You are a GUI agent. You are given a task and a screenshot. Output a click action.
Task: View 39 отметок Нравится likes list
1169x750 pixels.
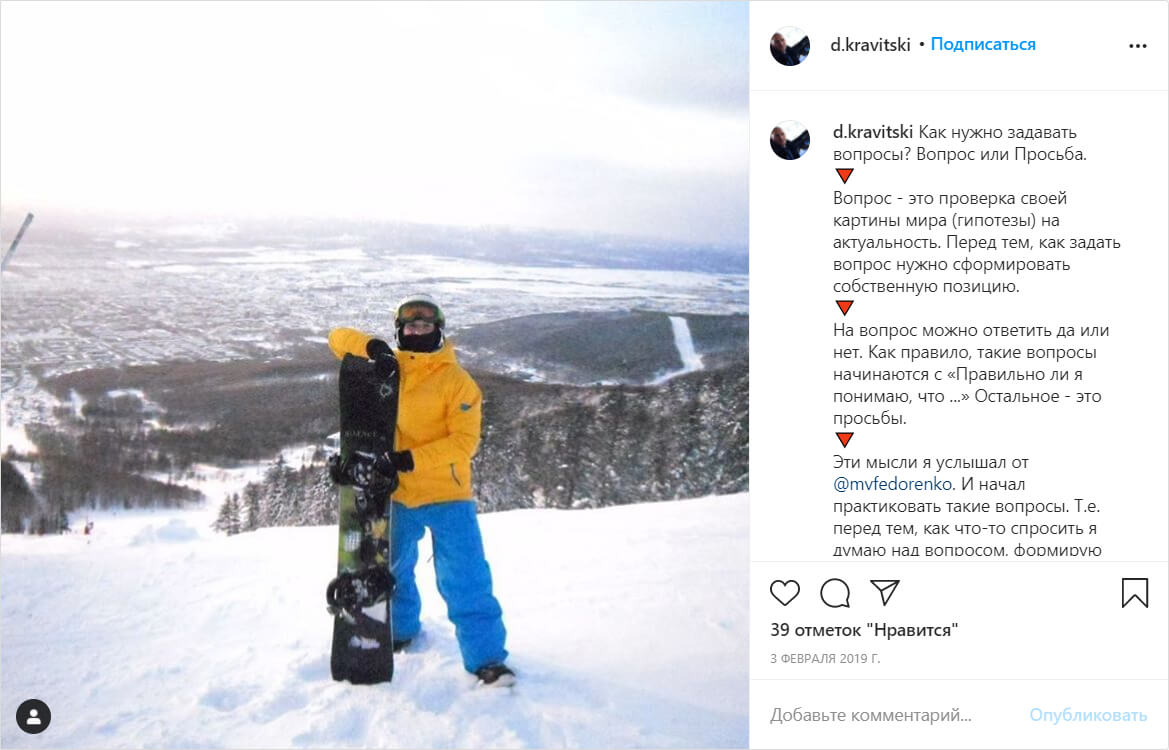click(863, 630)
